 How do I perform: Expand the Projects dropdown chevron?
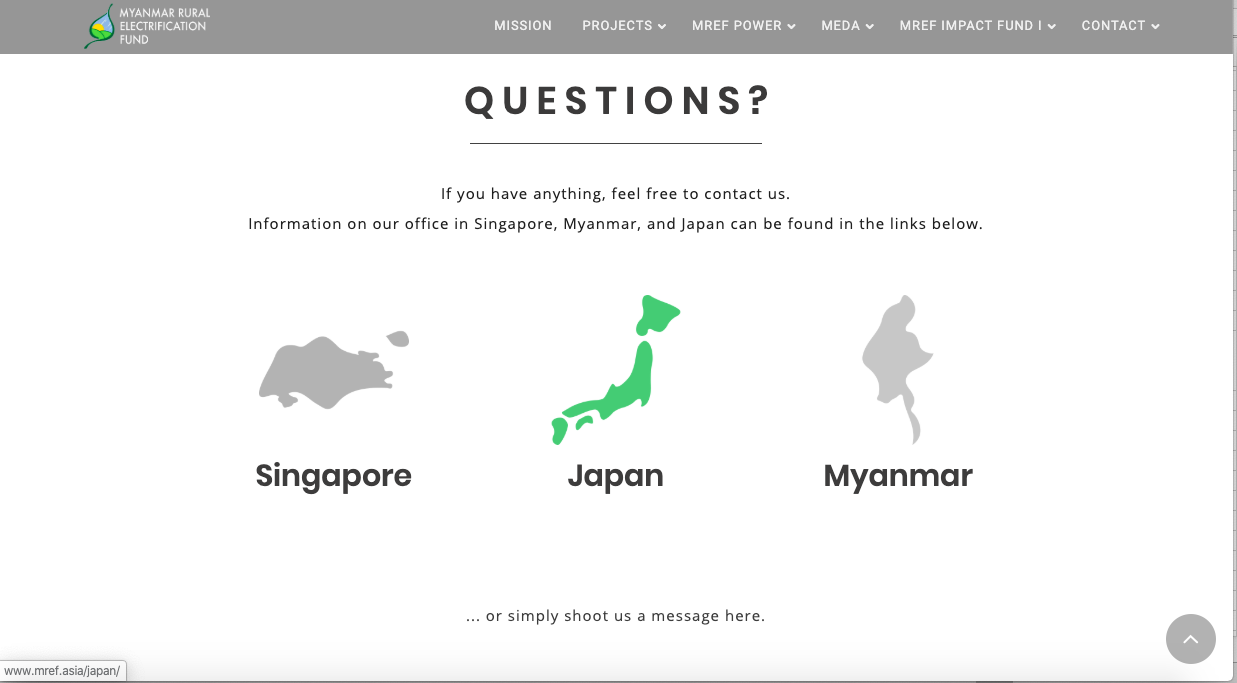[x=662, y=27]
